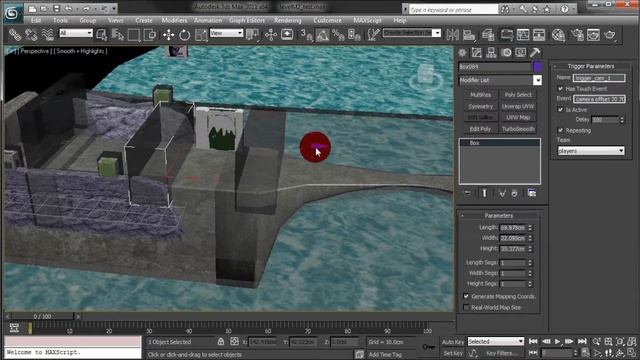The image size is (640, 360).
Task: Open the Team dropdown showing players
Action: (x=591, y=151)
